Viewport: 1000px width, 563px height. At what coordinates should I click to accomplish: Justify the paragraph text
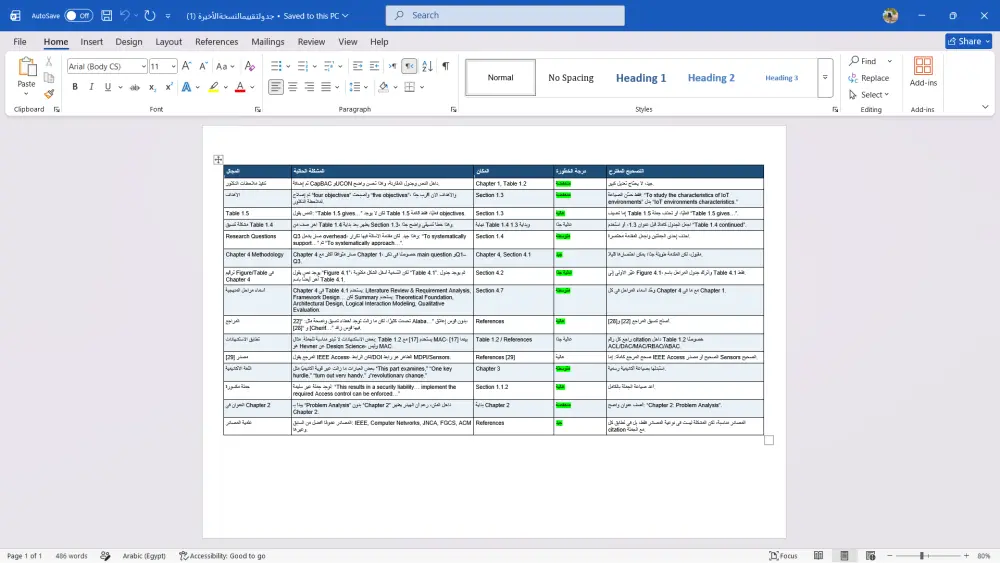326,87
